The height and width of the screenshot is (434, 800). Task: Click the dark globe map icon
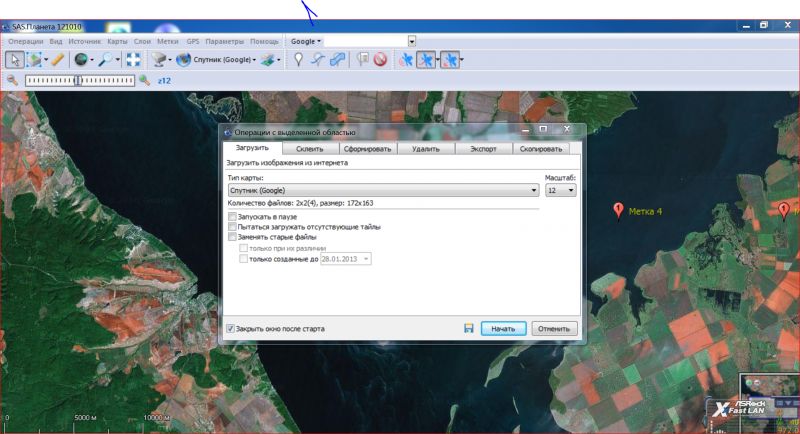(x=81, y=60)
